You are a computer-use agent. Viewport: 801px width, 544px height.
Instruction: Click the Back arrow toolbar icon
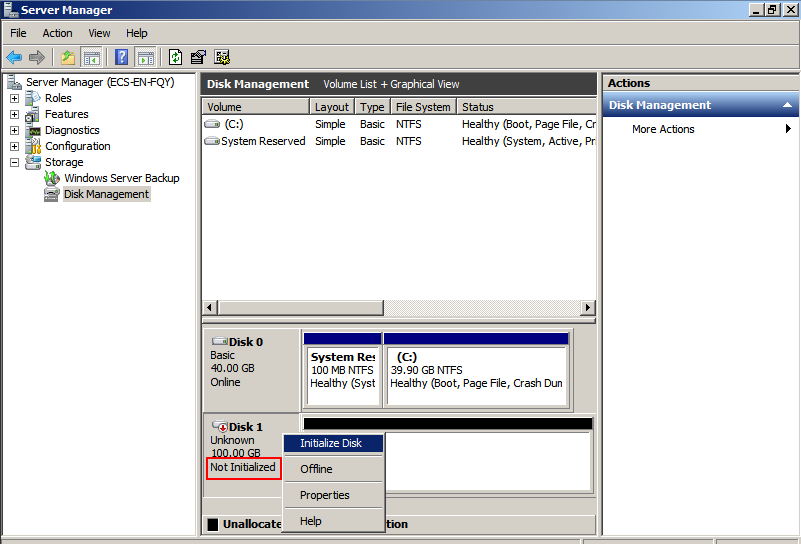(x=14, y=57)
